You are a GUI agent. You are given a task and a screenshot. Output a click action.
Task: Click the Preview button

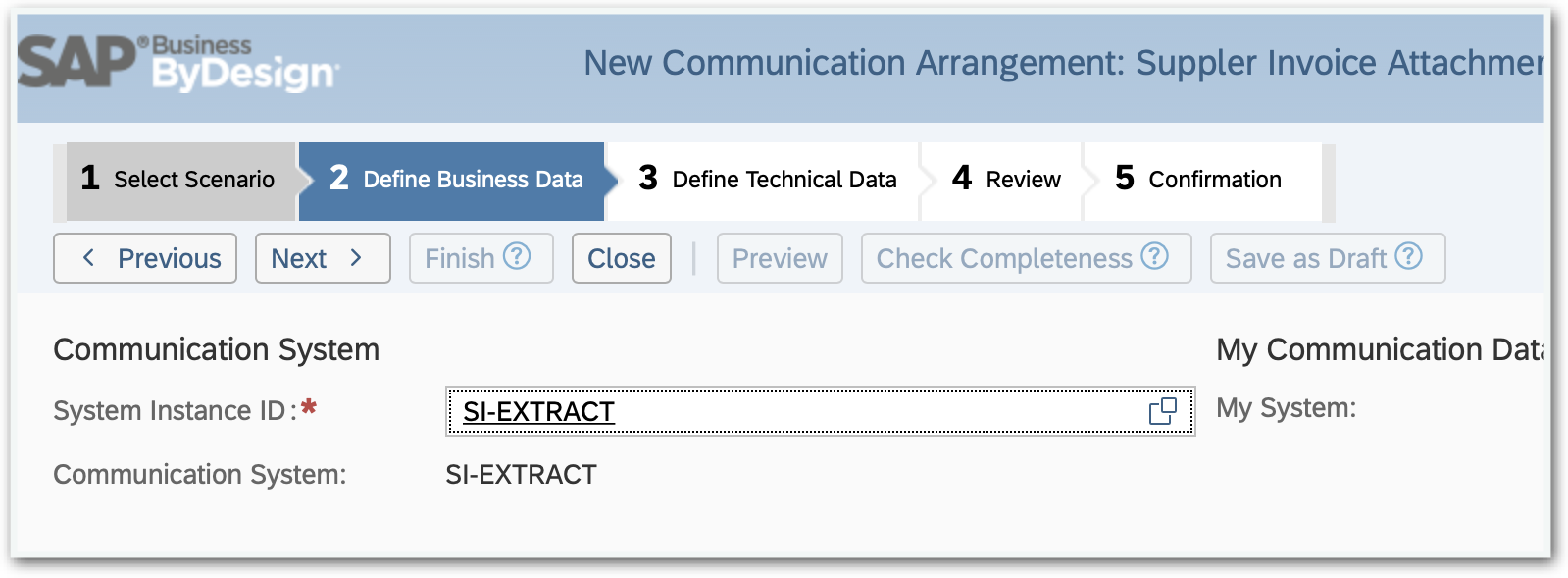(779, 258)
